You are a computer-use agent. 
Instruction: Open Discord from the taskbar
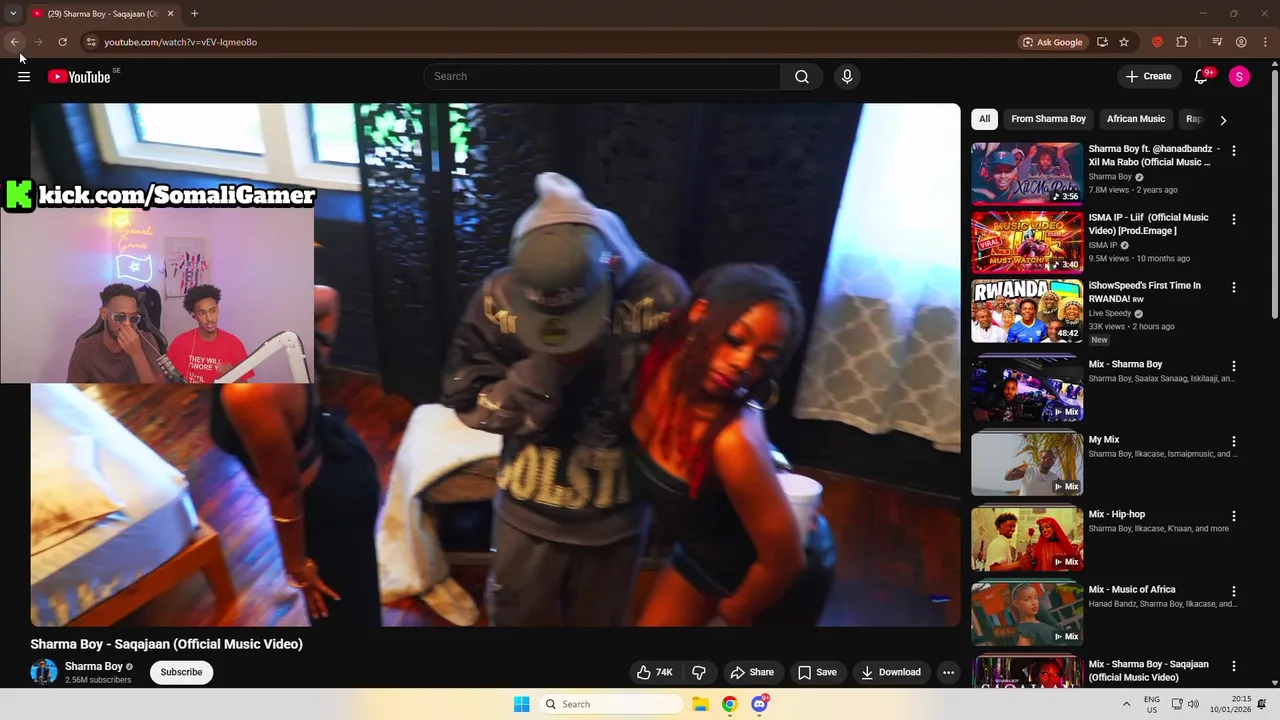point(759,704)
